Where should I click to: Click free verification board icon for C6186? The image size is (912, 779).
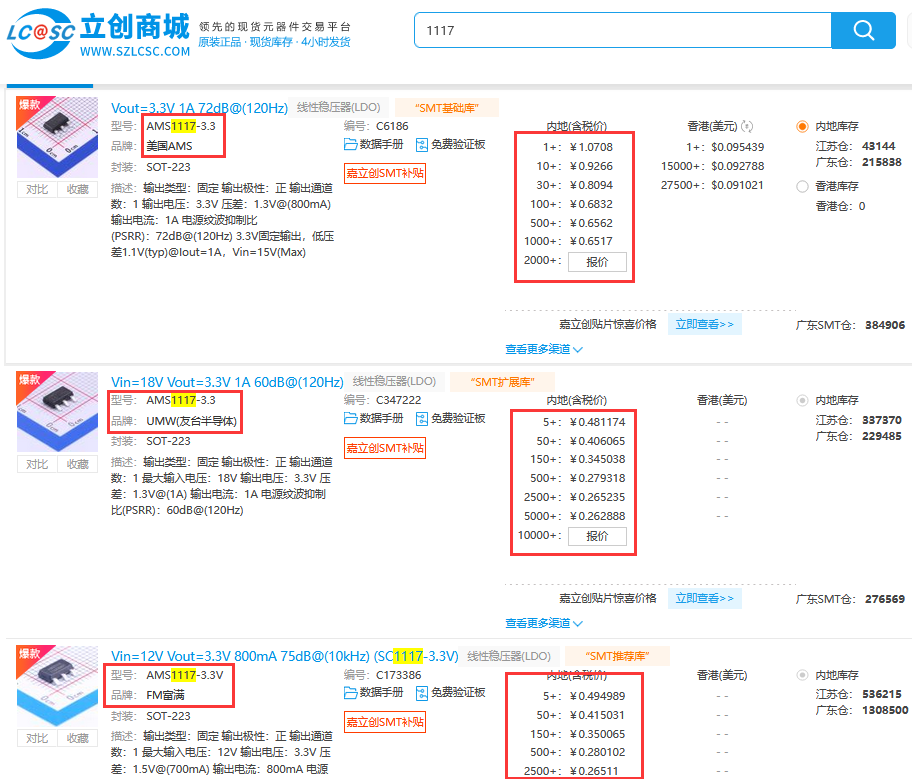click(422, 145)
